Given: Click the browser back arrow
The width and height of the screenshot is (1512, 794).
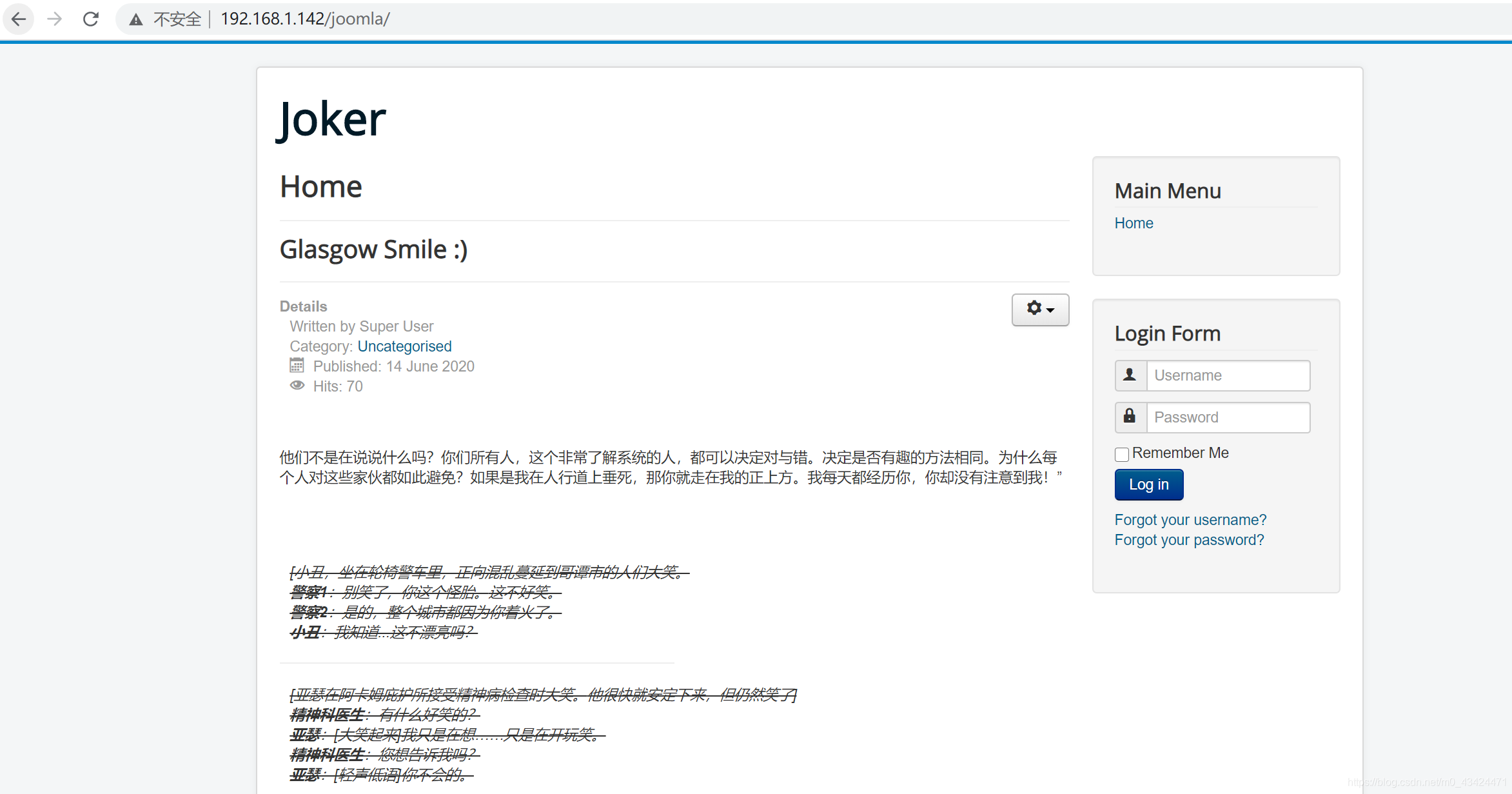Looking at the screenshot, I should pyautogui.click(x=19, y=19).
